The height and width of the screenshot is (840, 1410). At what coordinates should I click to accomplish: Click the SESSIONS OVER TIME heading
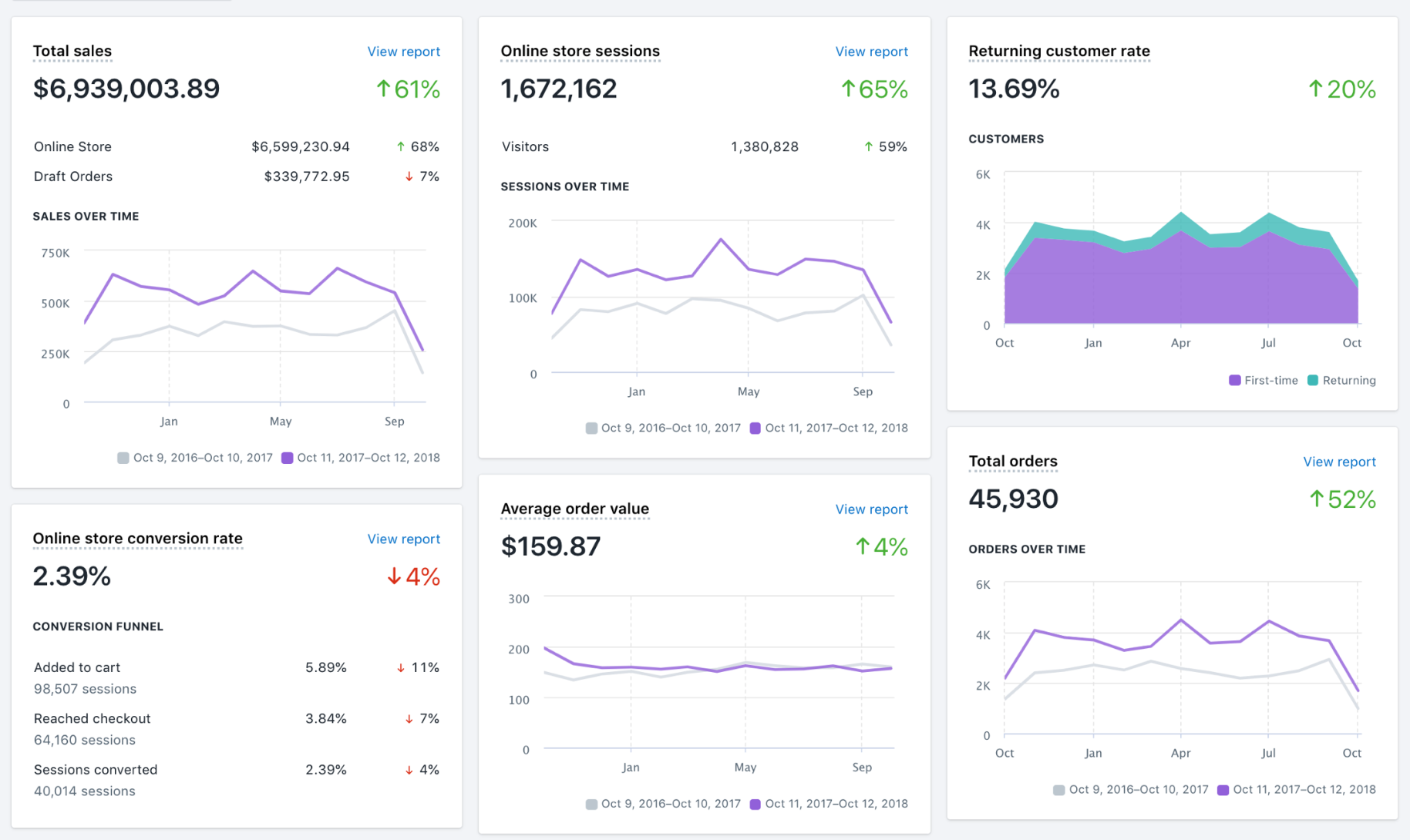point(565,186)
